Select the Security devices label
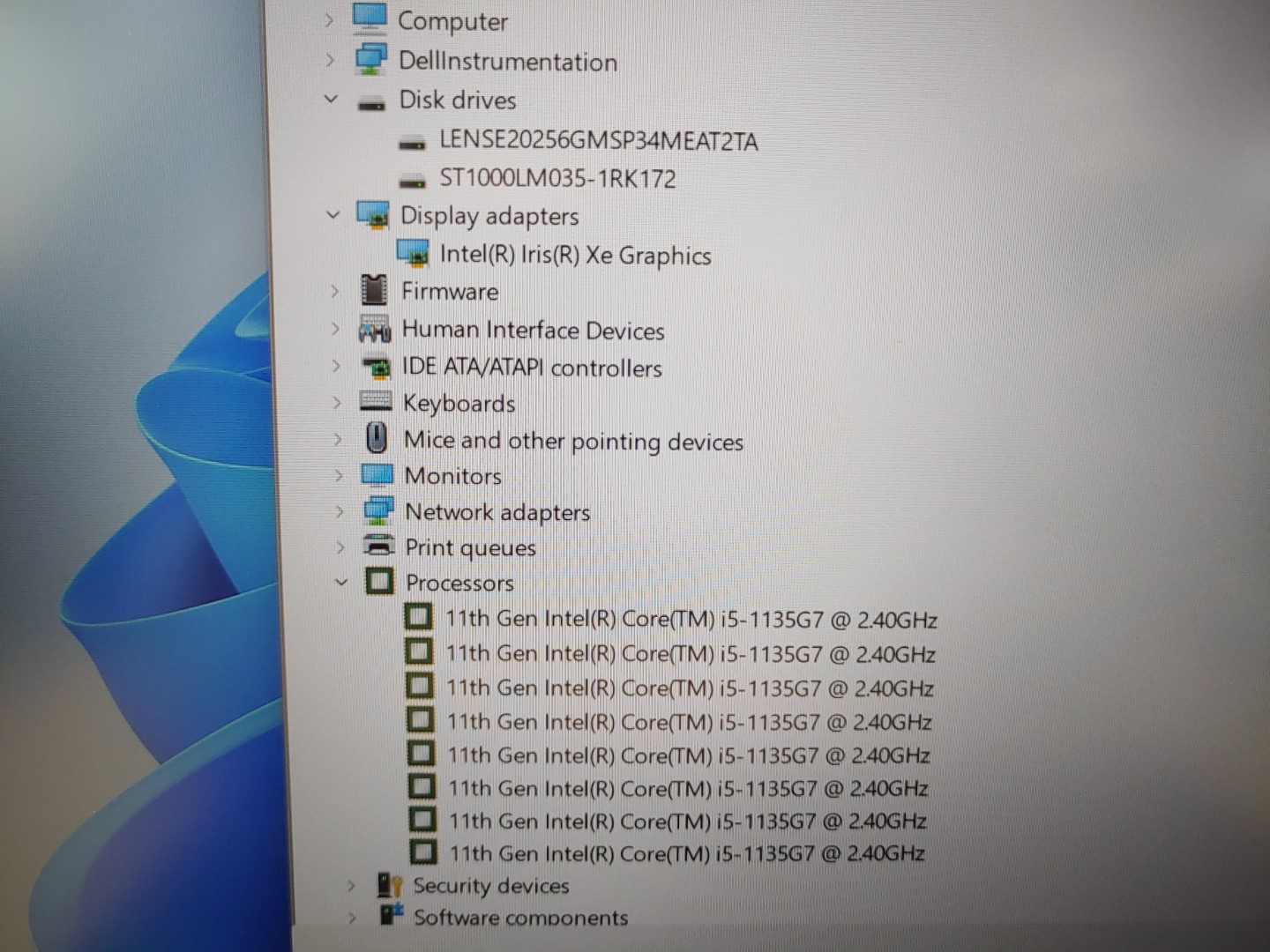 click(x=491, y=885)
